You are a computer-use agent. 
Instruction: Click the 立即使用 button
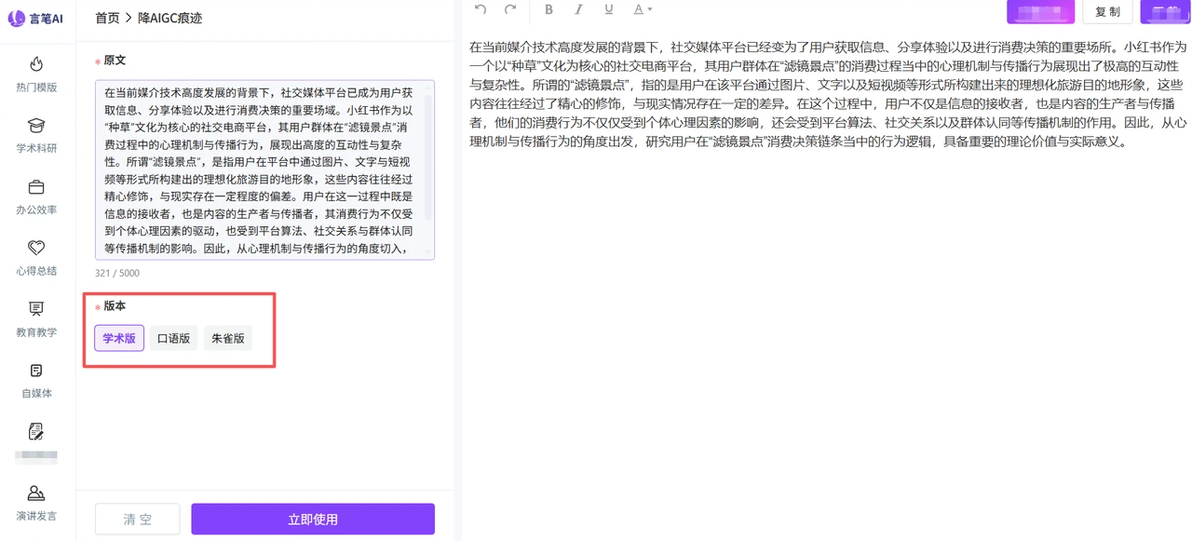tap(312, 519)
